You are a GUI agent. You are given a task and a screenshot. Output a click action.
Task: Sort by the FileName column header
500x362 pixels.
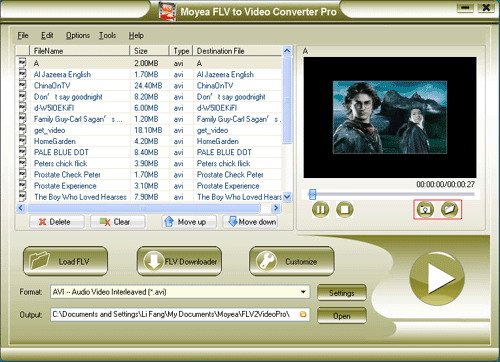pos(80,51)
